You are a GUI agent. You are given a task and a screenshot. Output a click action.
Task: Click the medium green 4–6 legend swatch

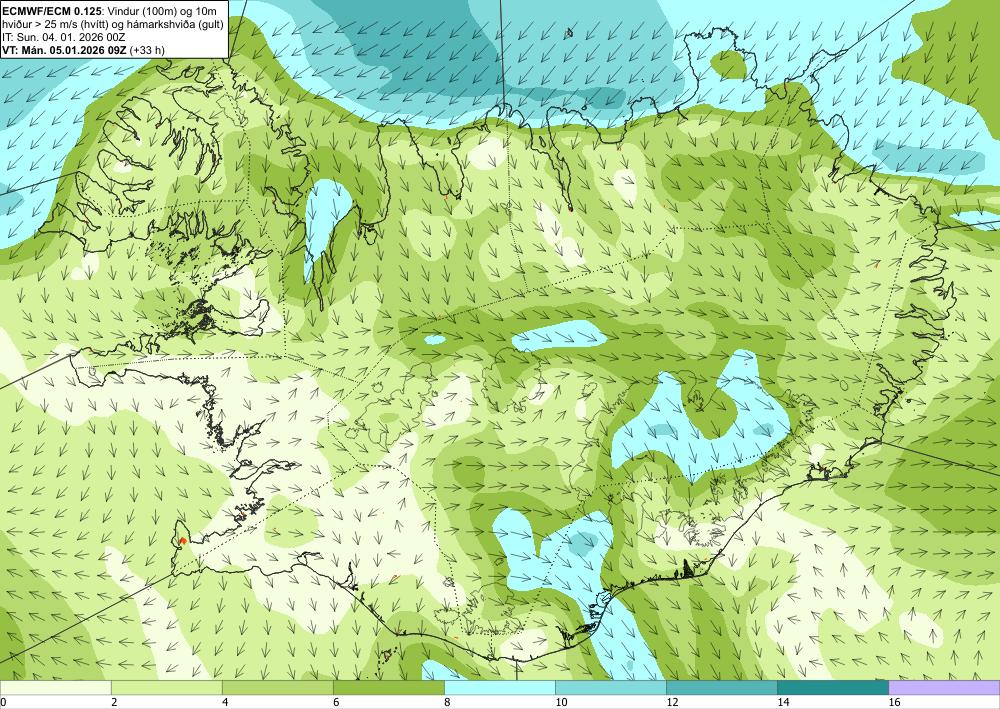pos(277,687)
